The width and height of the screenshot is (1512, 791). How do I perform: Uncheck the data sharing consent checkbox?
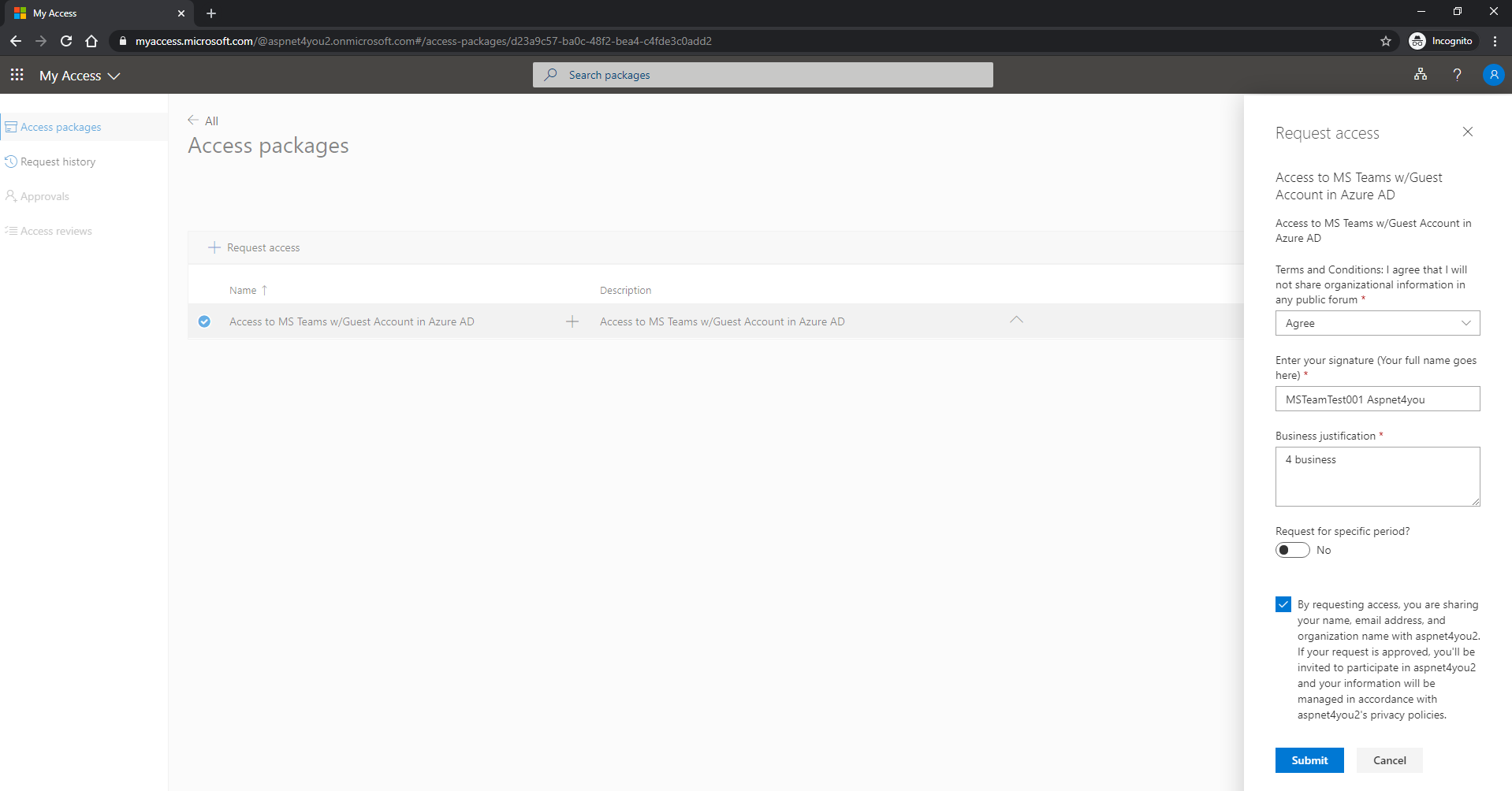coord(1283,604)
